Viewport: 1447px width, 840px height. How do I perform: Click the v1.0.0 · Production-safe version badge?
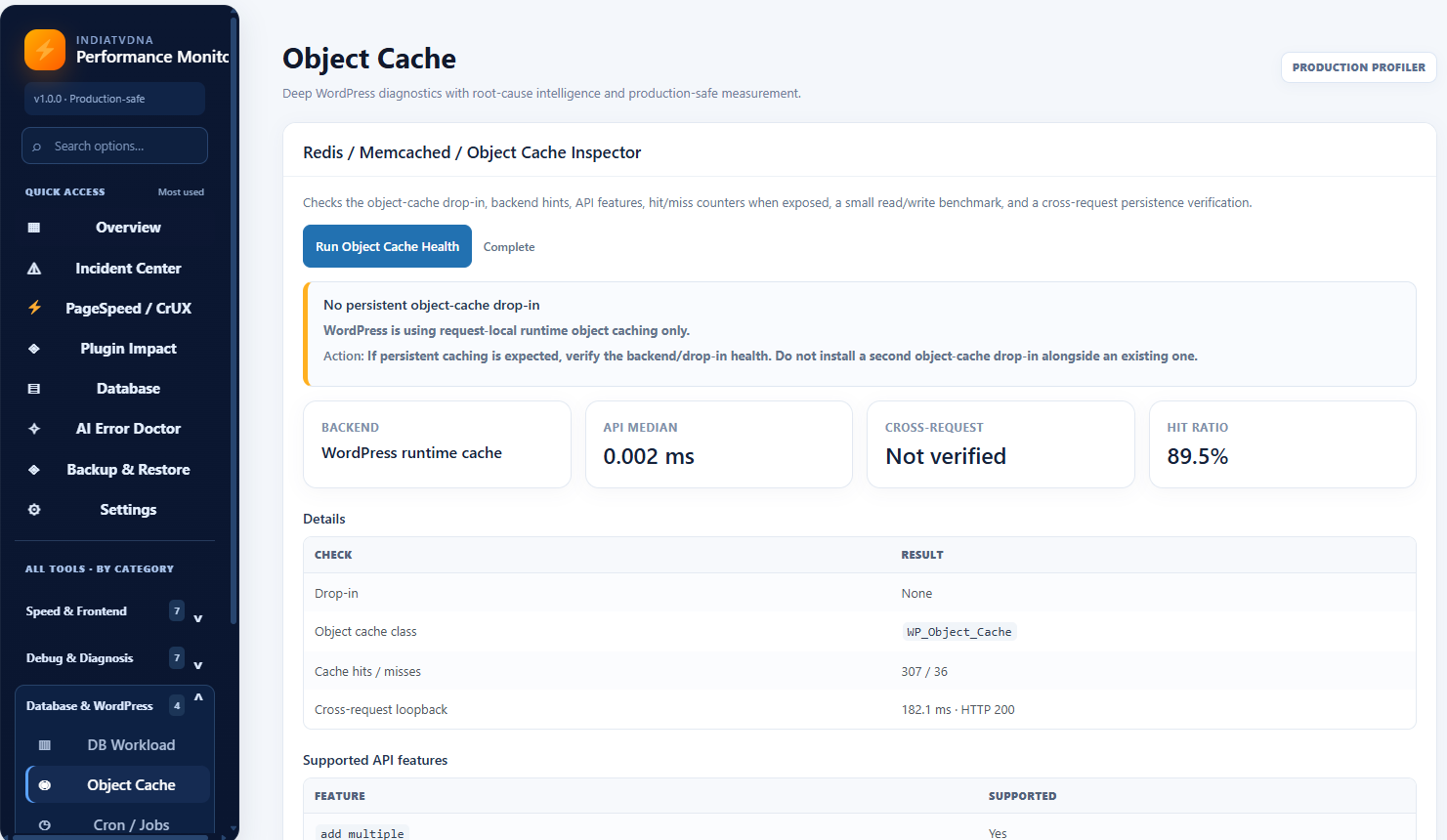coord(114,99)
